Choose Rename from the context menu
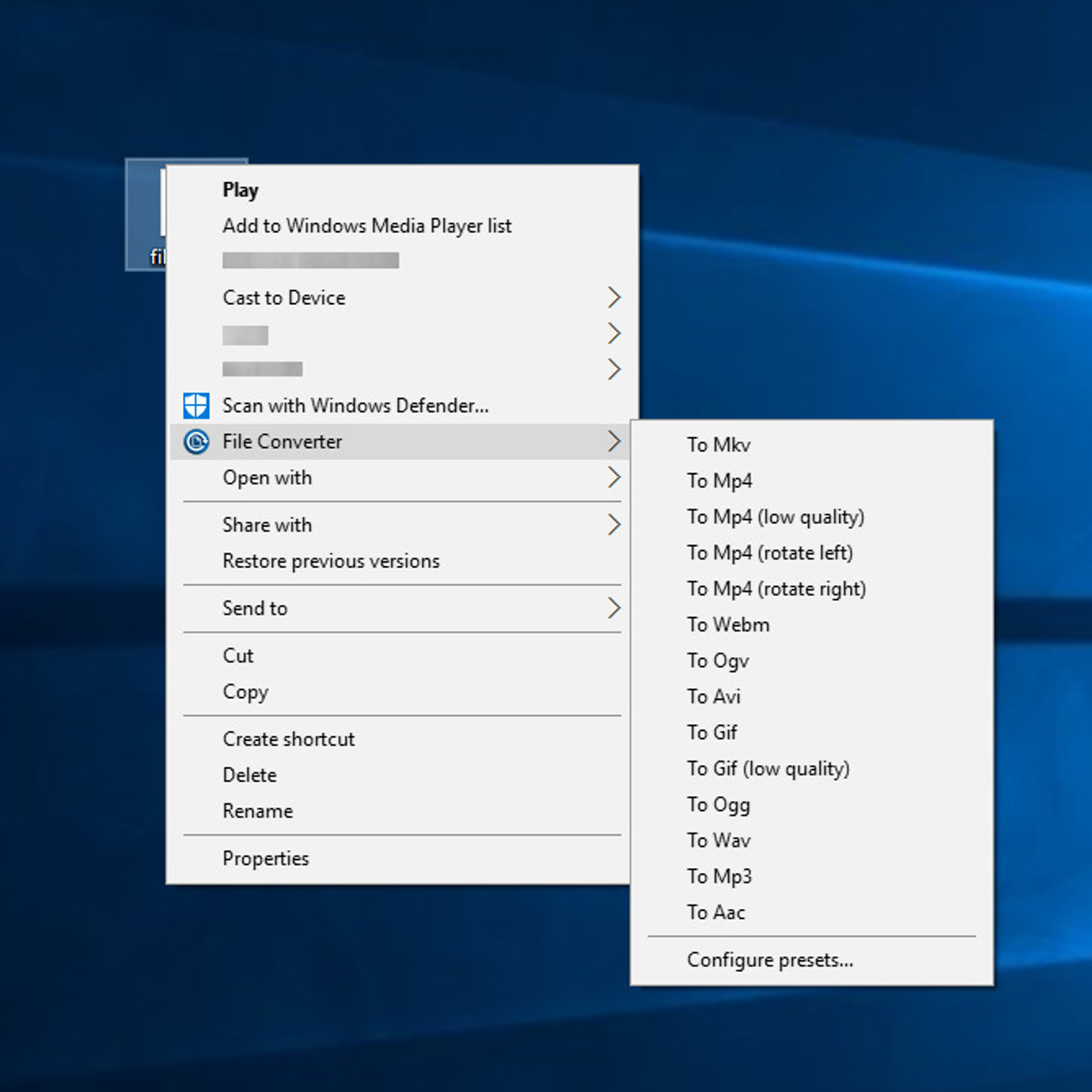1092x1092 pixels. (x=258, y=811)
